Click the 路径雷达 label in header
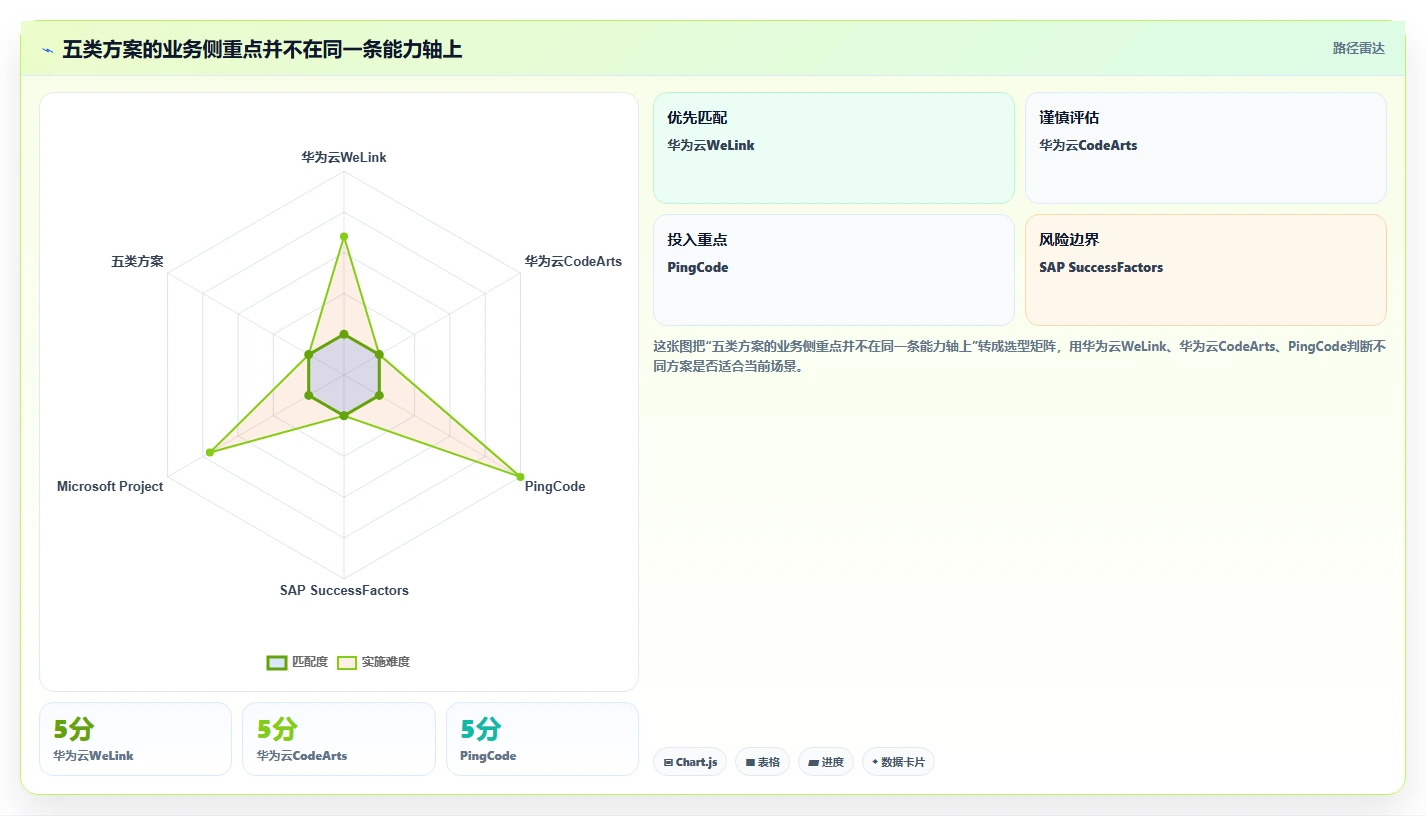The height and width of the screenshot is (816, 1426). pyautogui.click(x=1358, y=48)
